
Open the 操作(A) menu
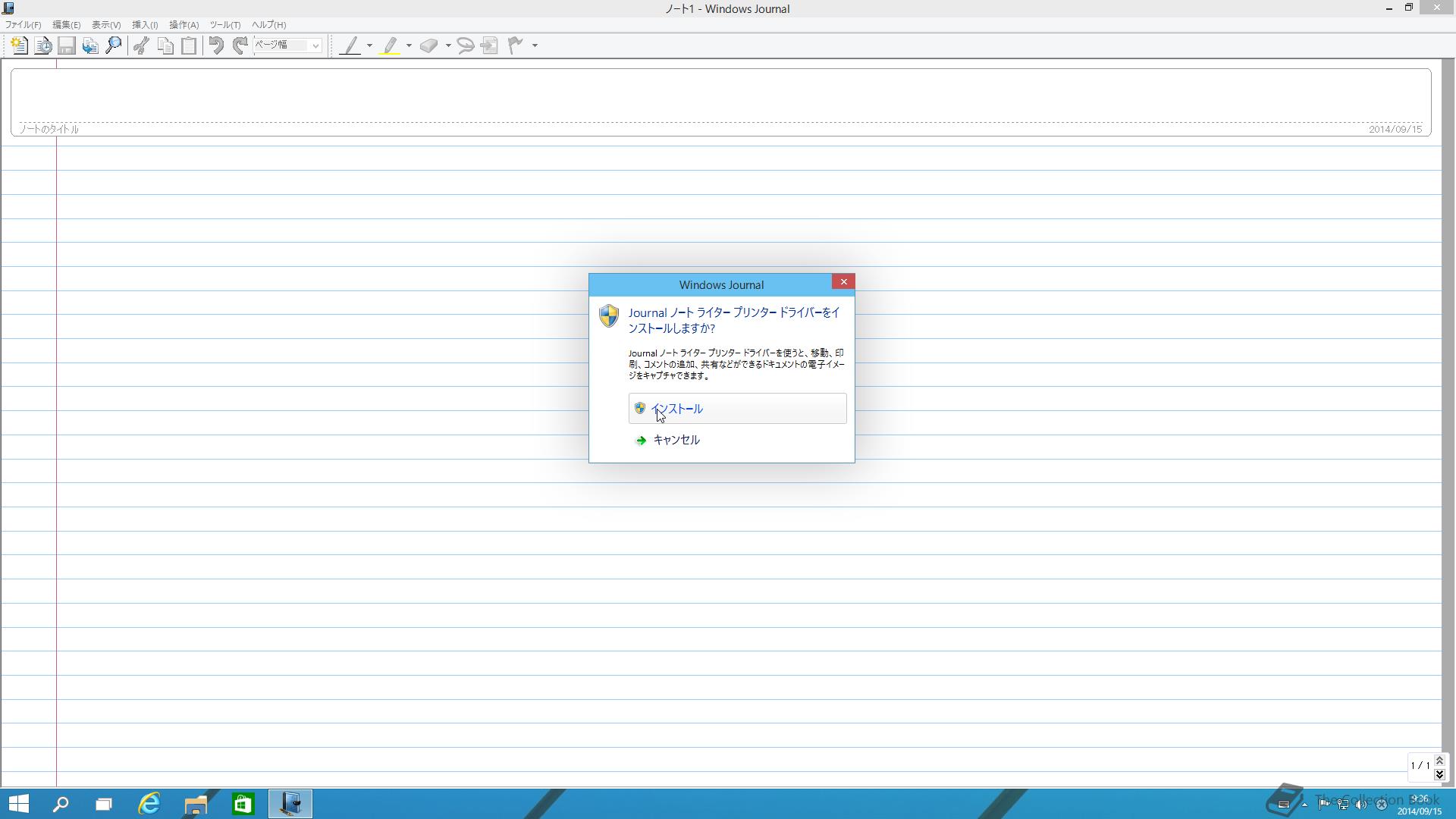pos(184,25)
